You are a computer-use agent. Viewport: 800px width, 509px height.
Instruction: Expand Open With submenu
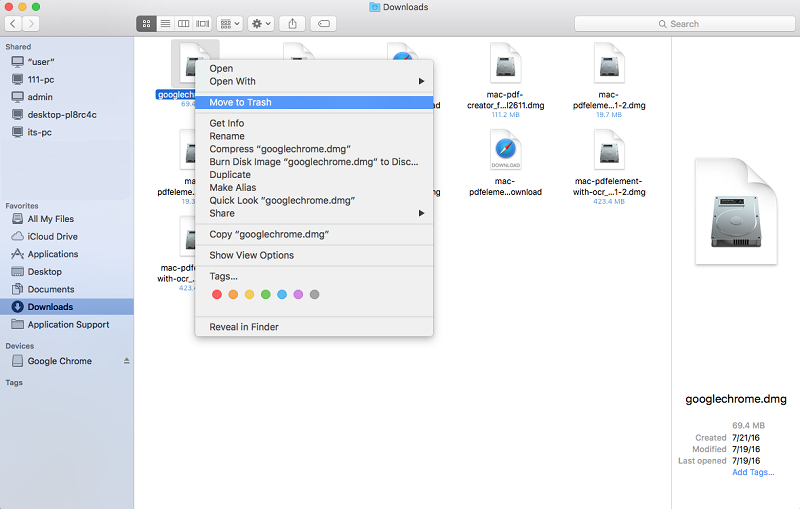tap(314, 81)
